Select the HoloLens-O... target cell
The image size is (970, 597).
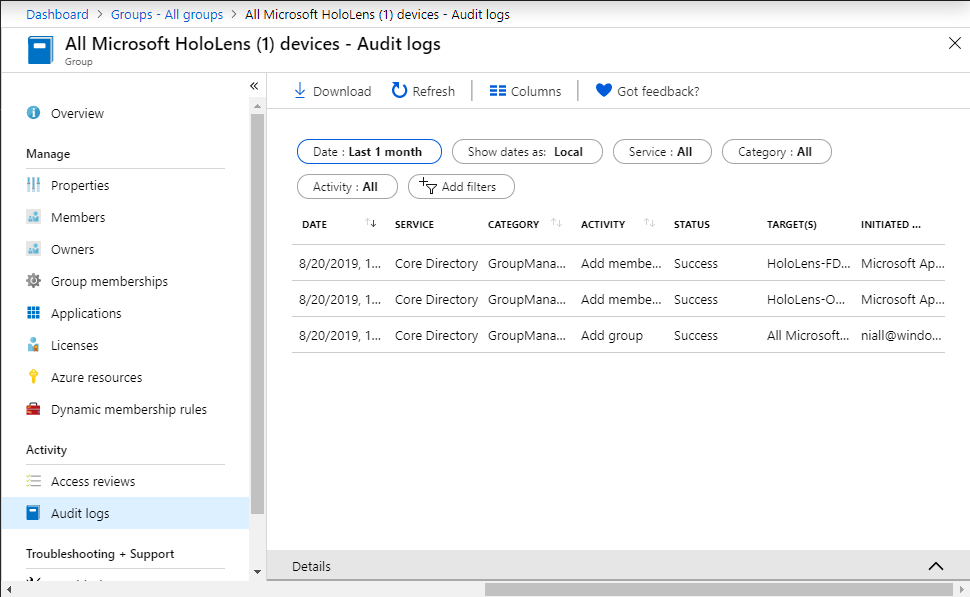pos(806,299)
